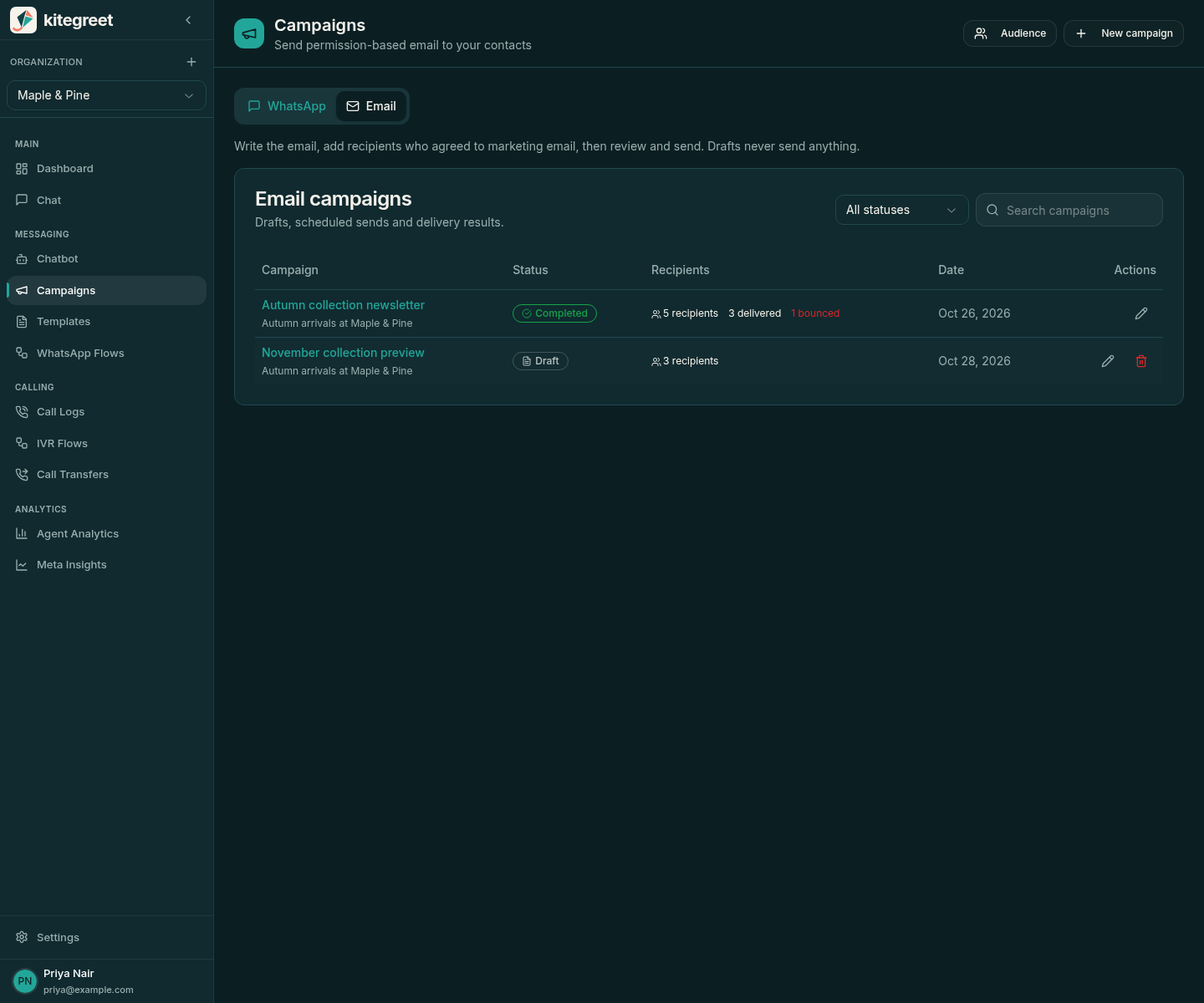This screenshot has width=1204, height=1003.
Task: Click the '5 recipients' cell
Action: (685, 313)
